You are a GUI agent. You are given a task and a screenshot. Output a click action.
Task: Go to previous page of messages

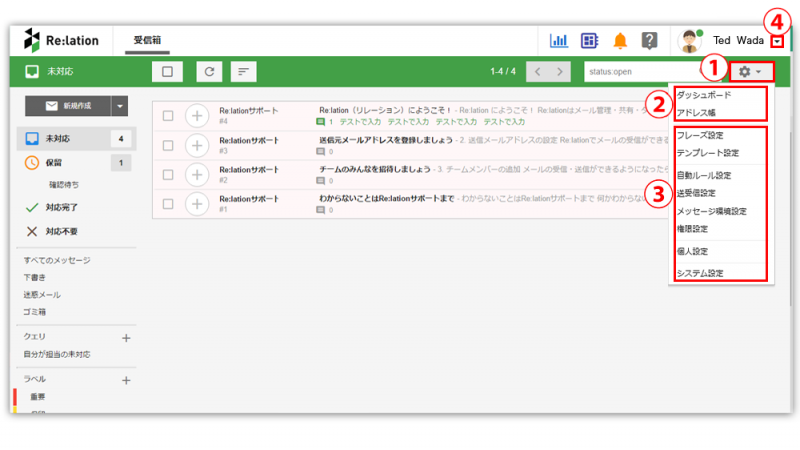click(x=537, y=72)
